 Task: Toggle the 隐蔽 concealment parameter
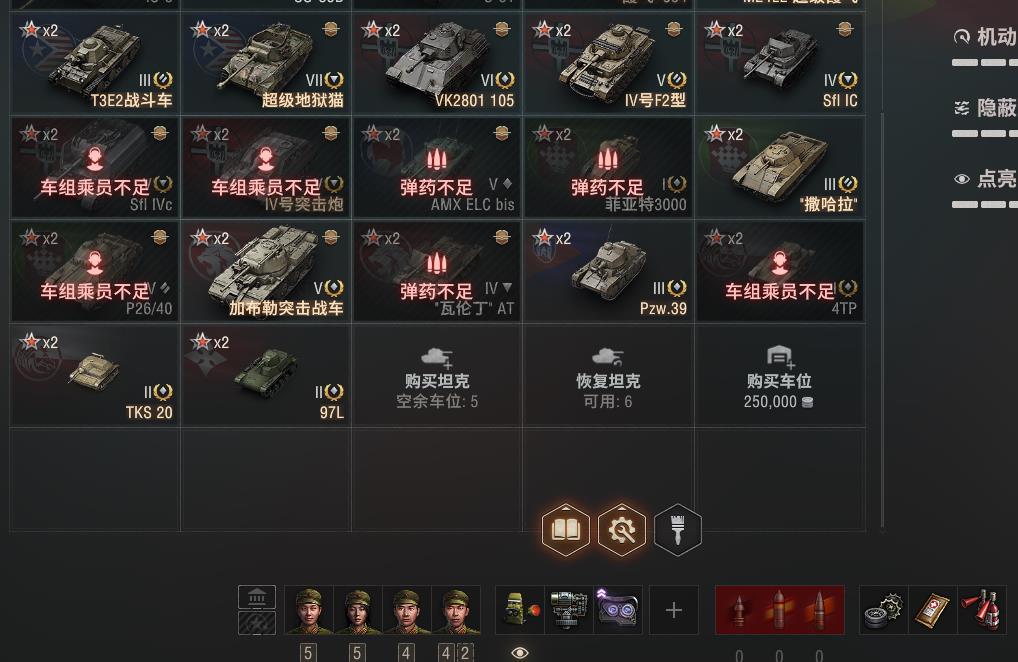[984, 108]
